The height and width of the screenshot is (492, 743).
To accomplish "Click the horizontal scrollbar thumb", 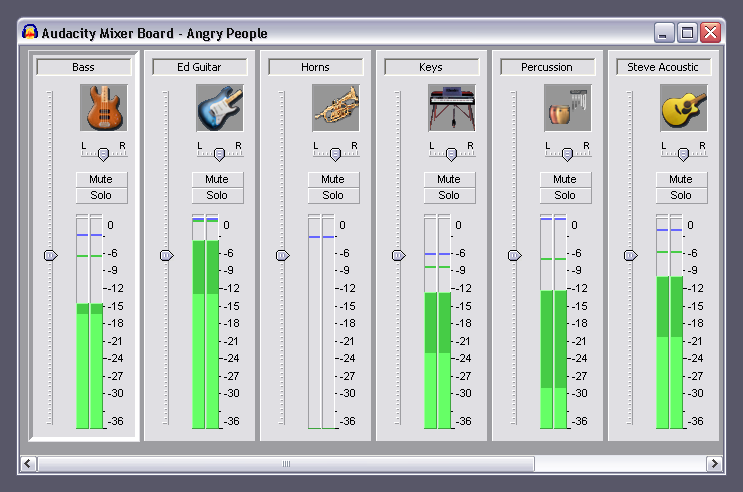I will click(286, 464).
